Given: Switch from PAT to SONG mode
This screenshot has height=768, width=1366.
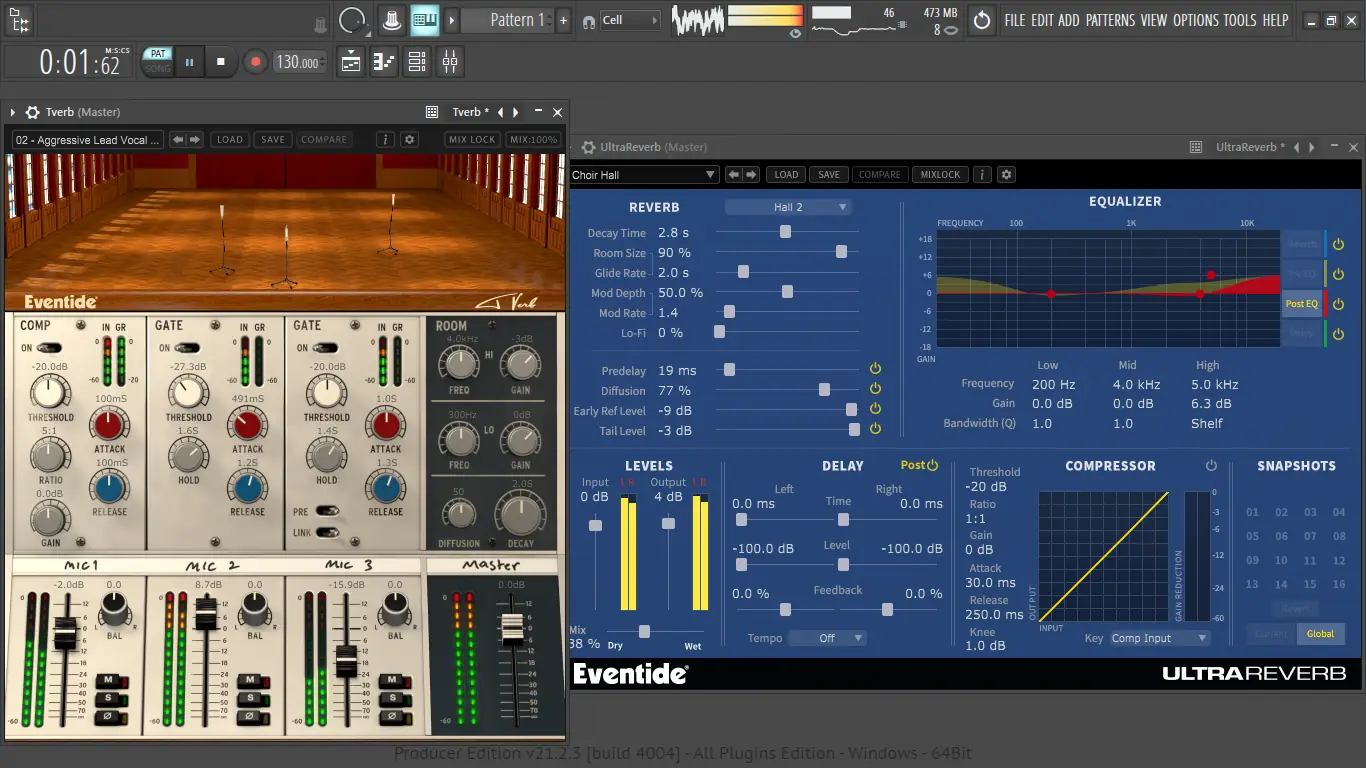Looking at the screenshot, I should pos(157,68).
